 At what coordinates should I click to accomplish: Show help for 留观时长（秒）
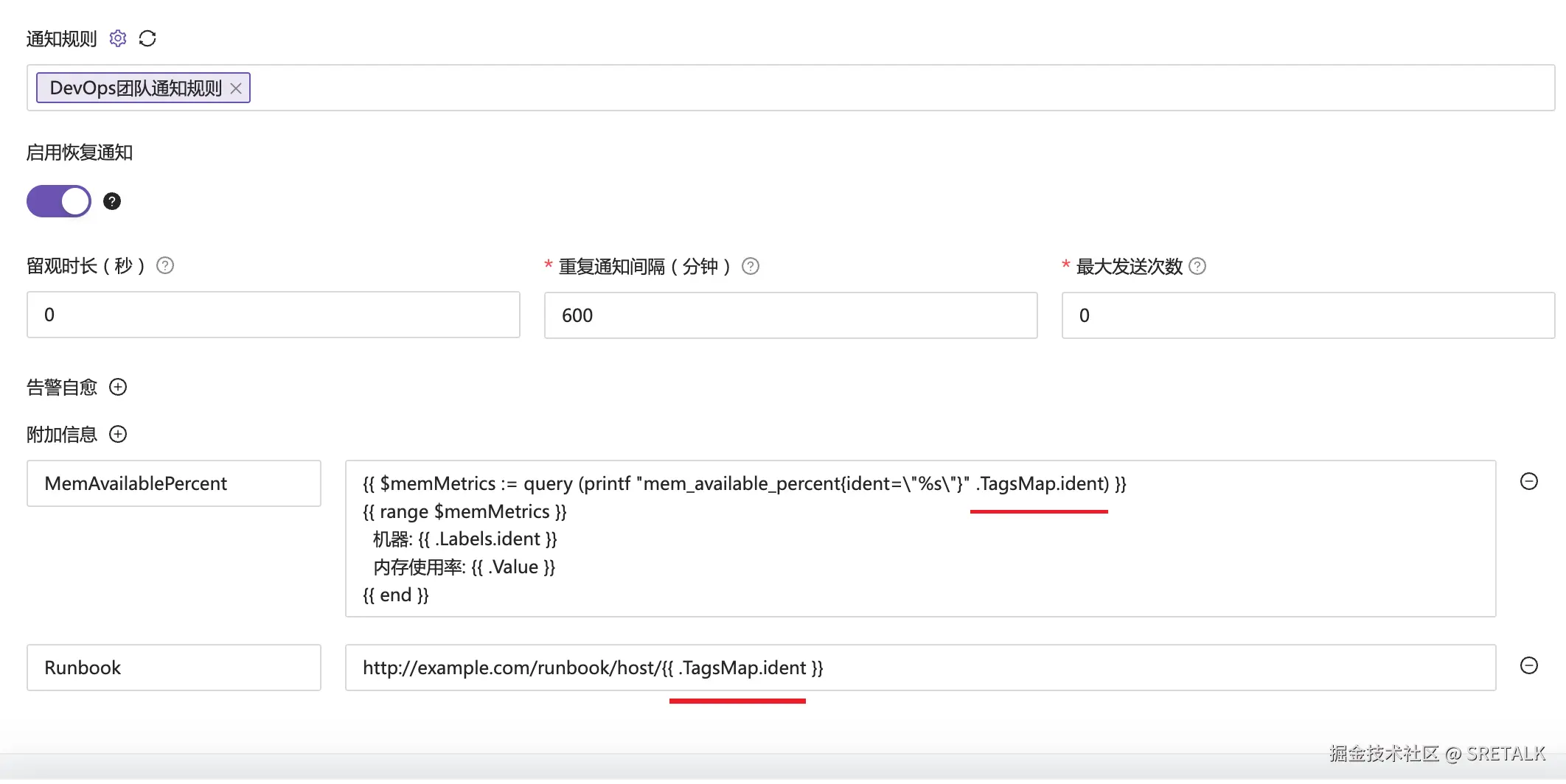point(165,265)
